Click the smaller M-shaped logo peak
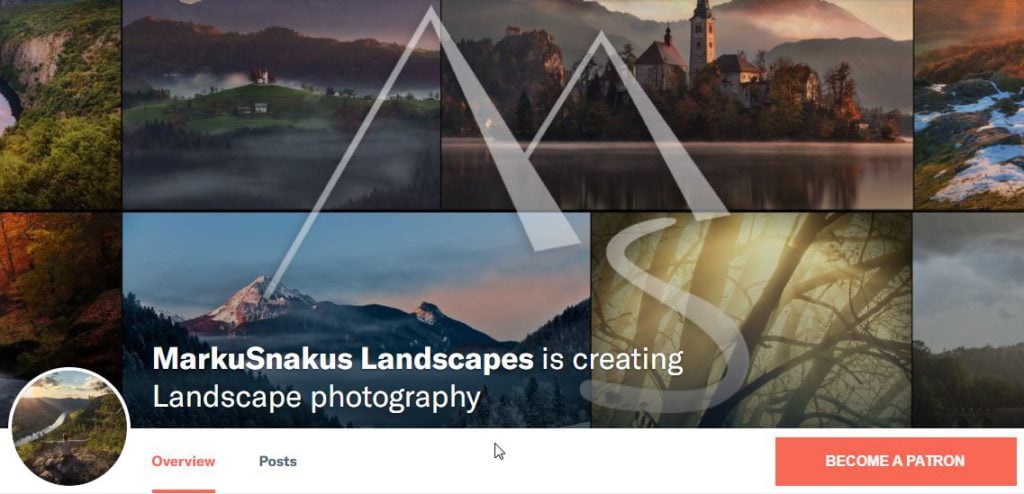This screenshot has height=494, width=1024. tap(601, 39)
